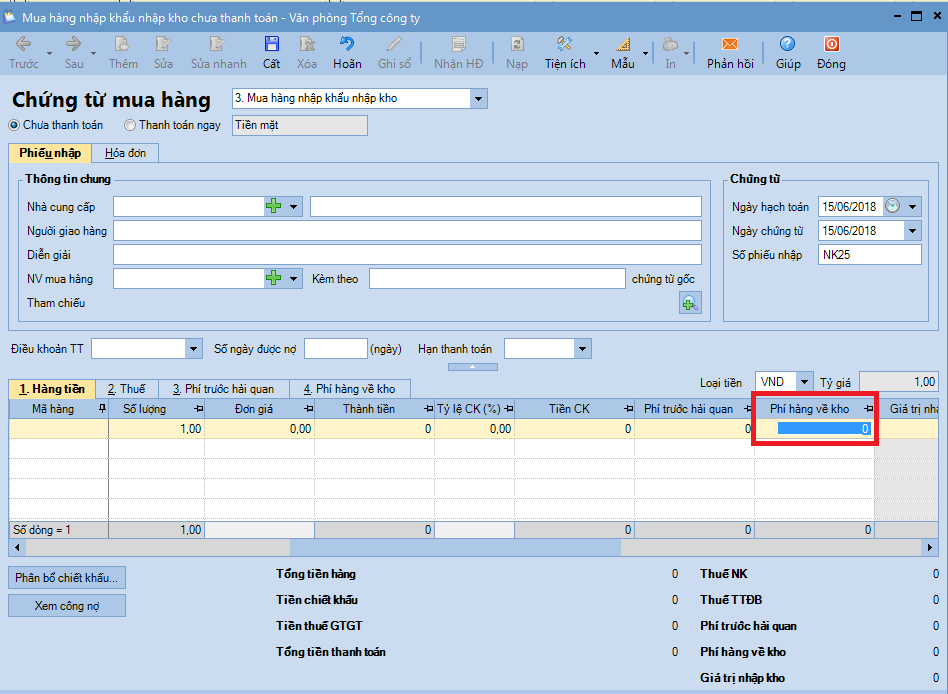The width and height of the screenshot is (948, 694).
Task: Click the Mẫu template icon
Action: click(x=623, y=45)
